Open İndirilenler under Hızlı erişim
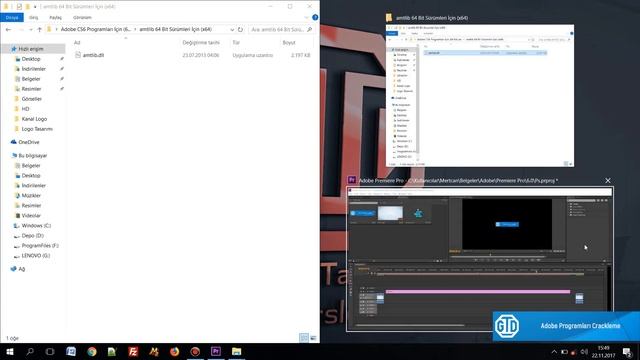Screen dimensions: 640x360 tap(33, 69)
